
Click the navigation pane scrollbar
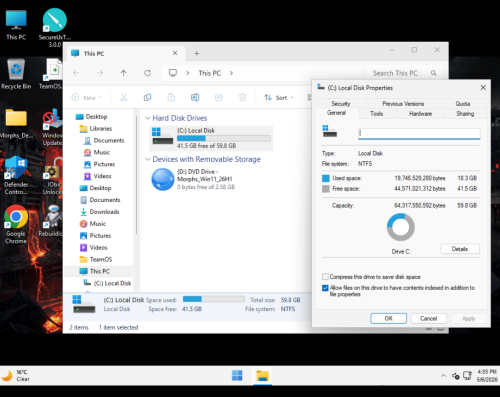point(136,175)
